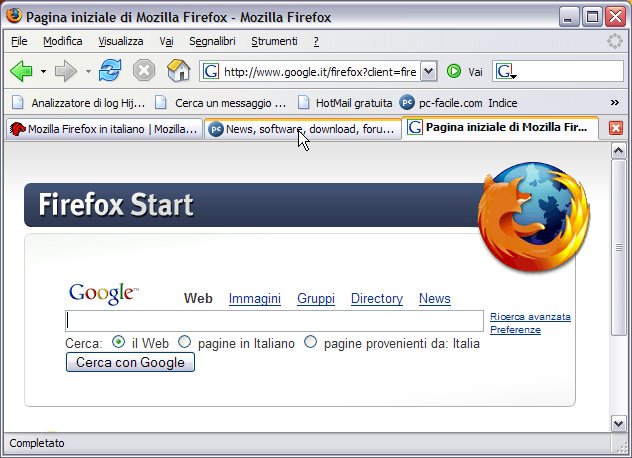
Task: Click the green Back arrow button
Action: tap(21, 71)
